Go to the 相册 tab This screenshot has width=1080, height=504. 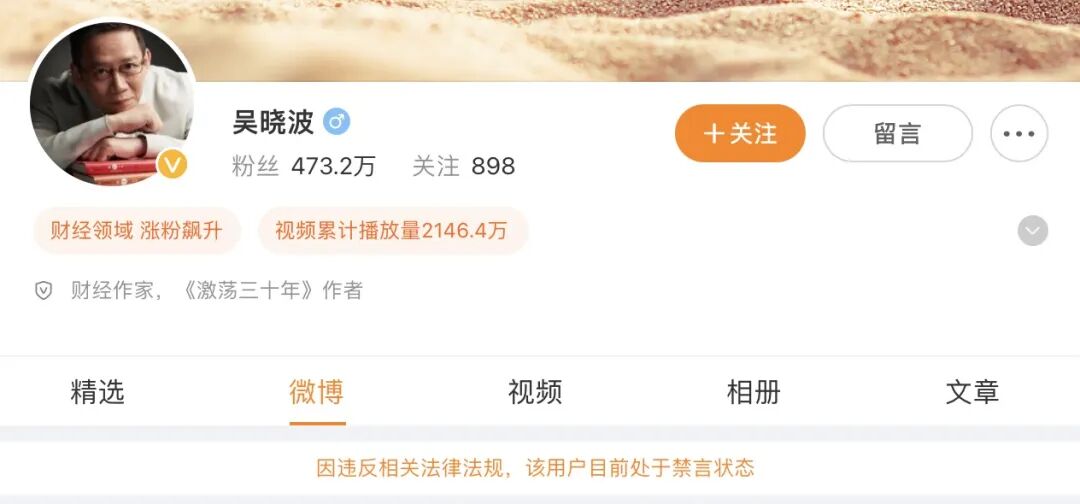click(754, 392)
